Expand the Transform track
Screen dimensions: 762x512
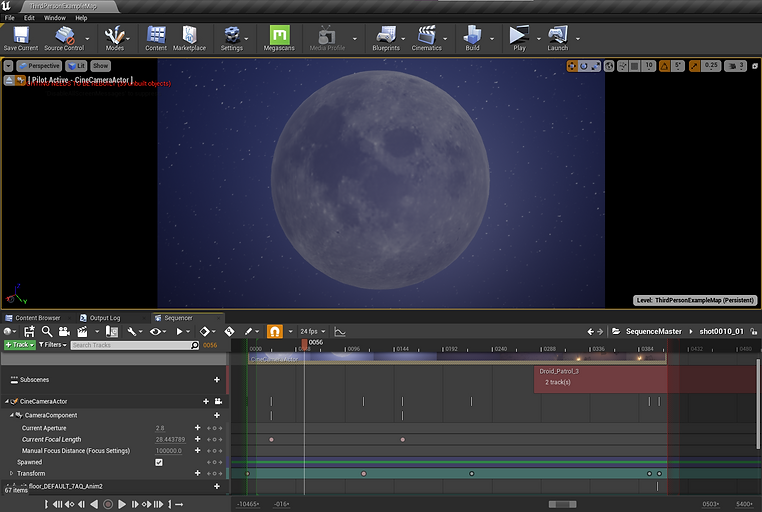[12, 473]
